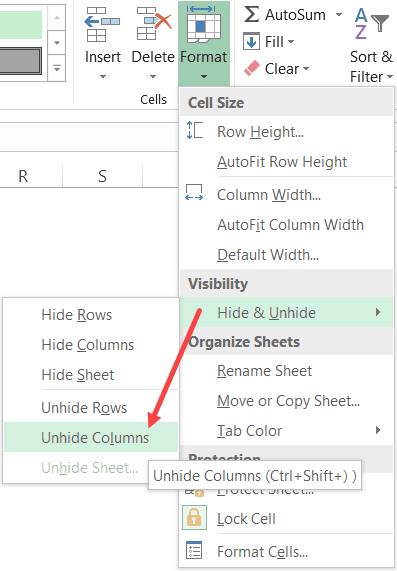Expand the AutoSum dropdown arrow
397x571 pixels.
click(339, 15)
